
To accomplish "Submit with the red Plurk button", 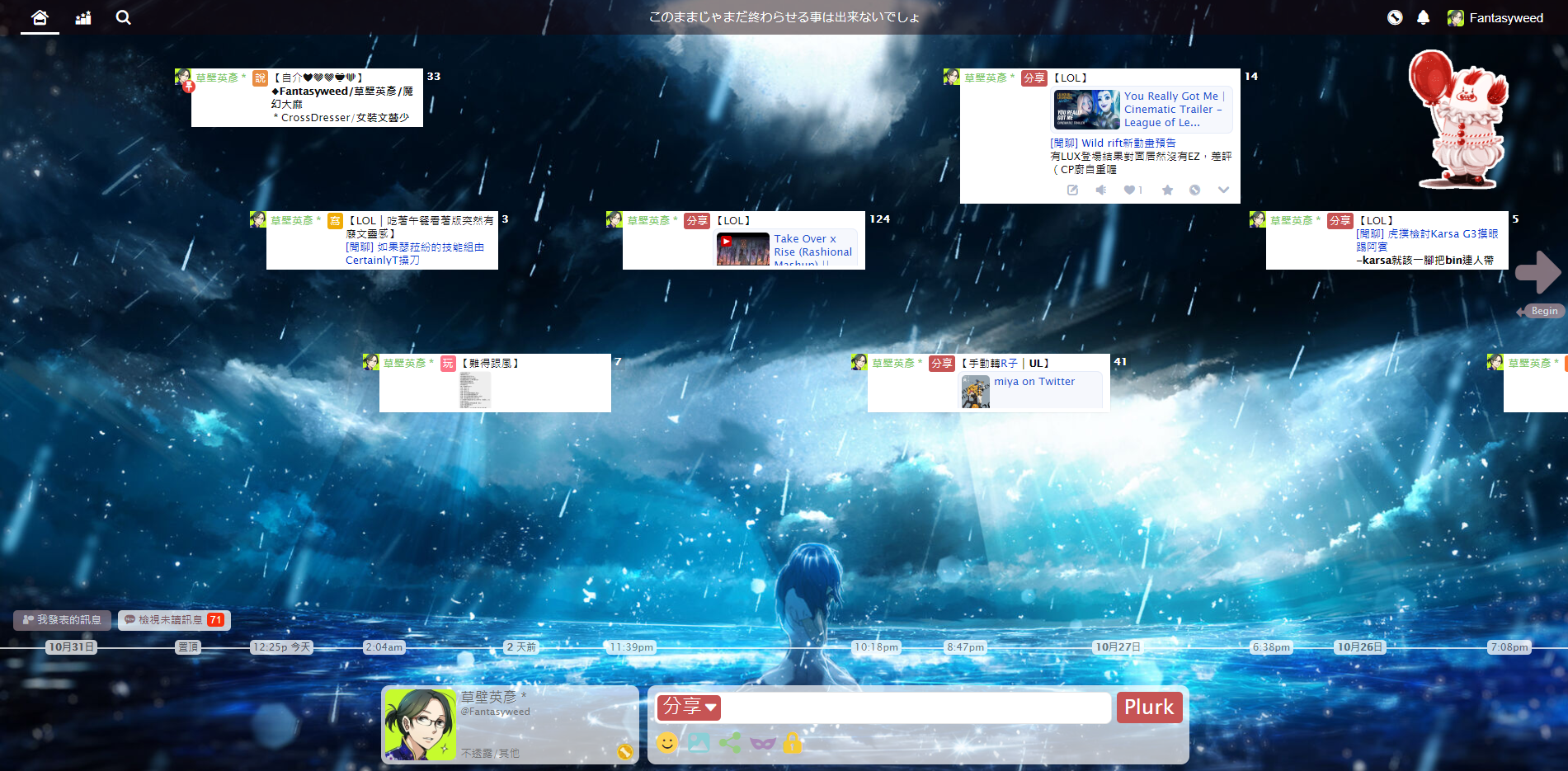I will [x=1149, y=708].
